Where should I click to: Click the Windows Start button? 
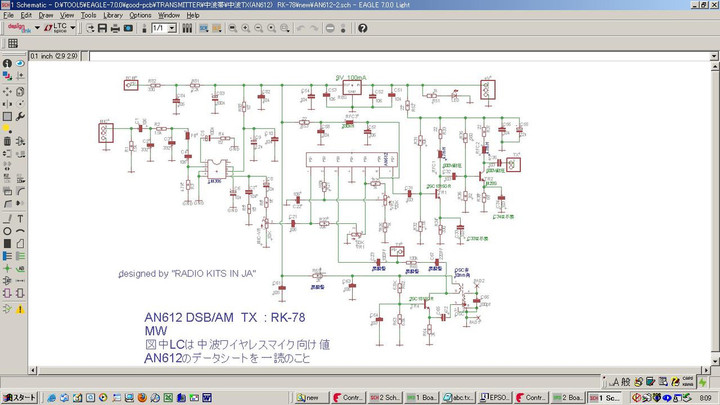tap(20, 397)
